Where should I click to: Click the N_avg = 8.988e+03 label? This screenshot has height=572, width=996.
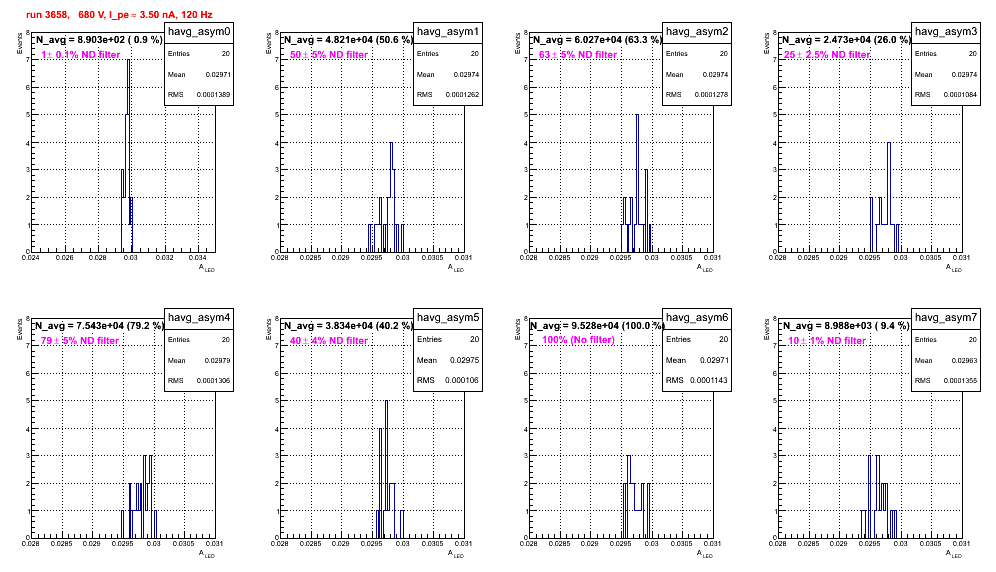[x=845, y=325]
